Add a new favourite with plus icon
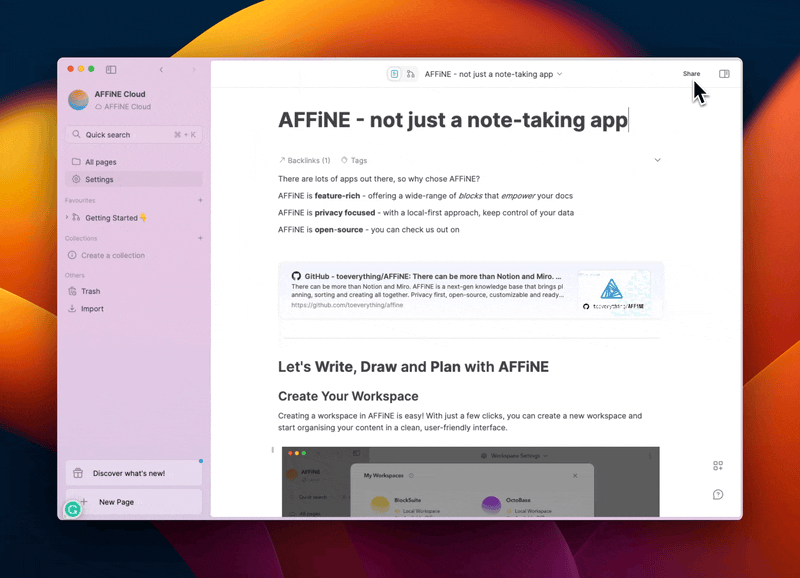This screenshot has height=578, width=800. point(200,200)
